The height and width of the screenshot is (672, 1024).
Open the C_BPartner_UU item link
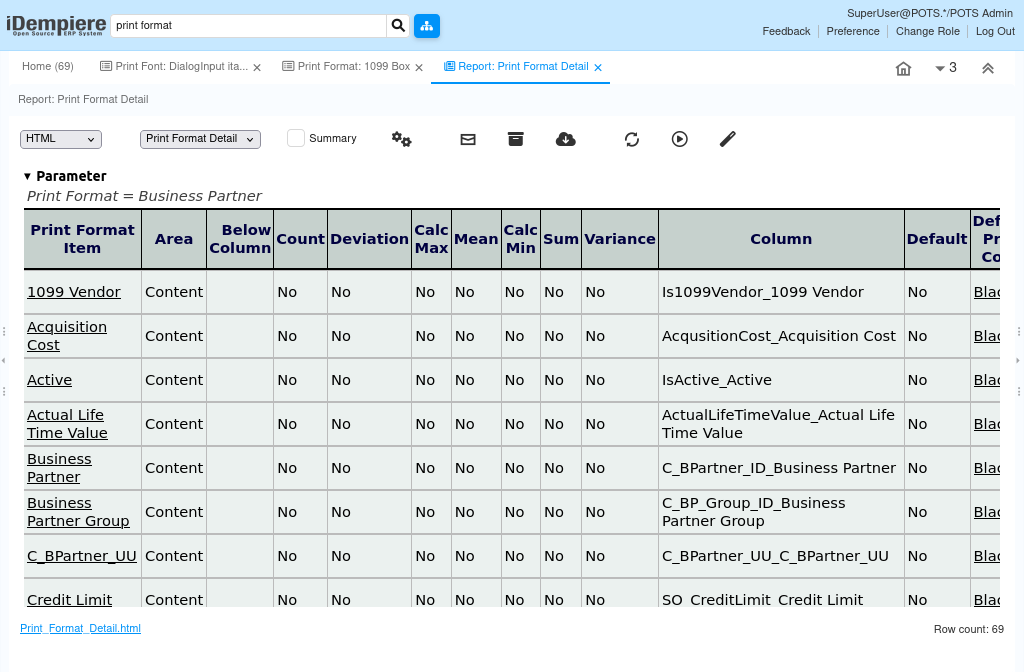pyautogui.click(x=82, y=556)
